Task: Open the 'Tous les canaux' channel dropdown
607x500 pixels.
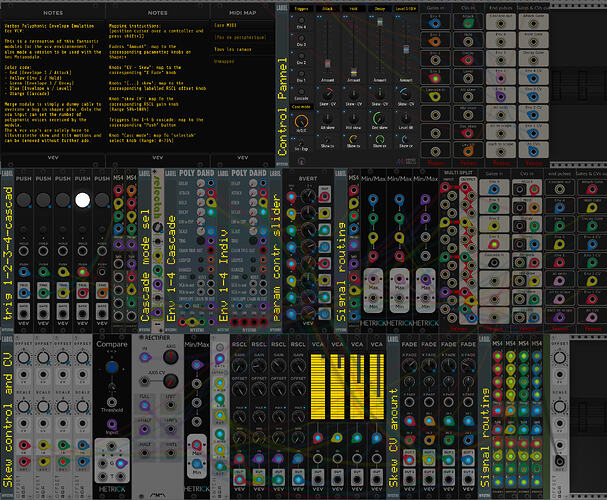Action: pyautogui.click(x=242, y=49)
